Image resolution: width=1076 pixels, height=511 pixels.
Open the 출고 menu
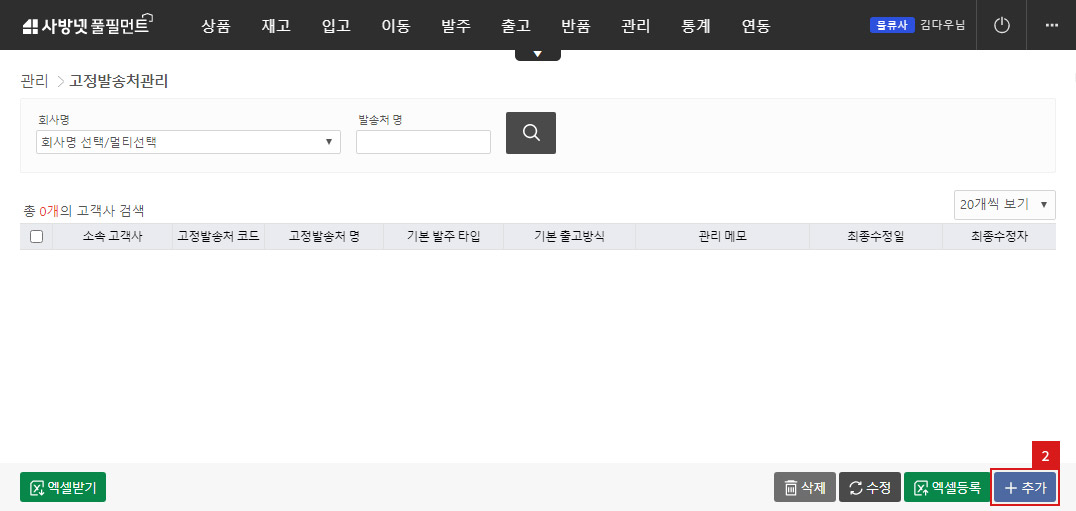[x=516, y=26]
